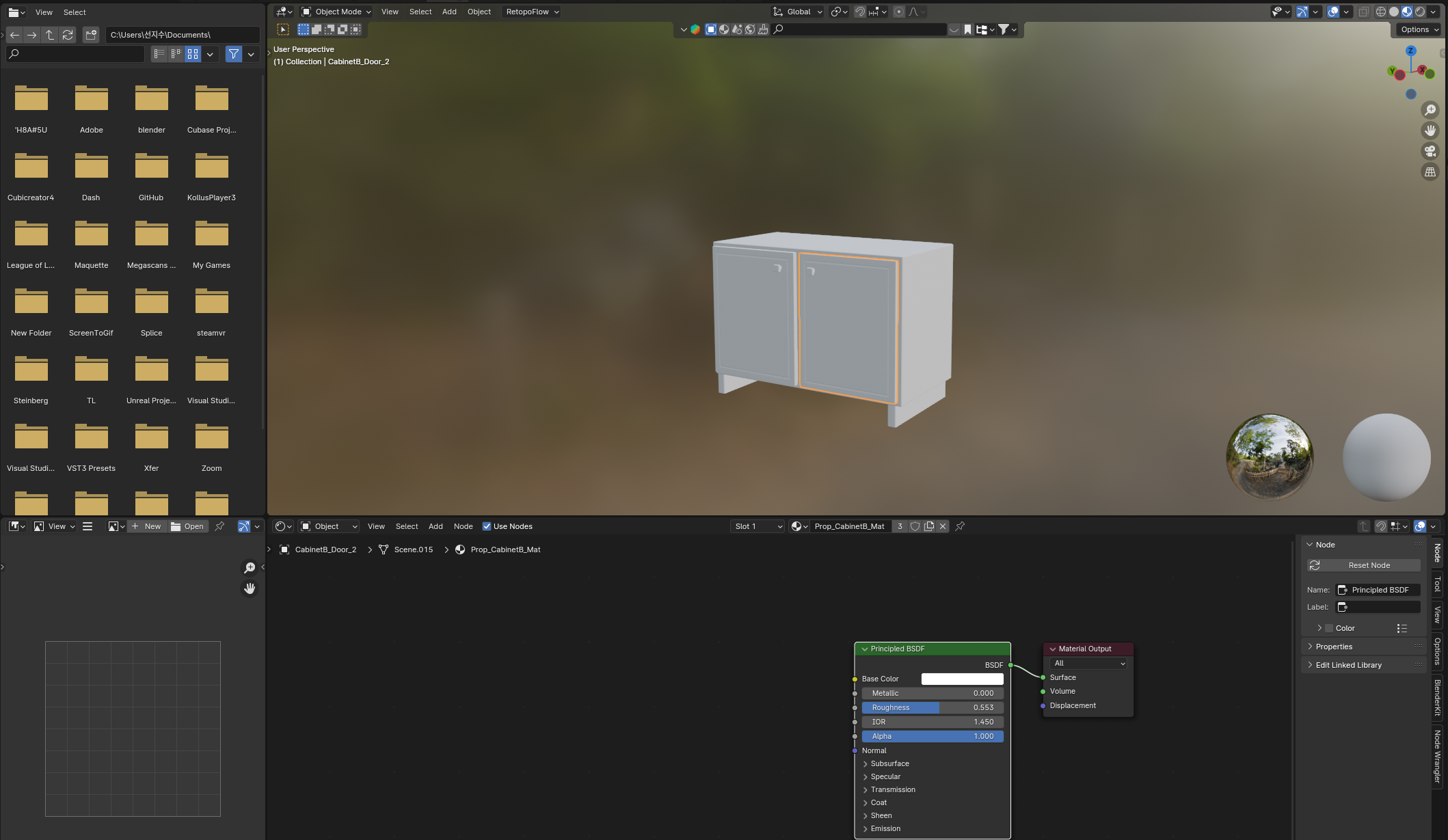This screenshot has width=1448, height=840.
Task: Pin the material with pin icon
Action: point(960,526)
